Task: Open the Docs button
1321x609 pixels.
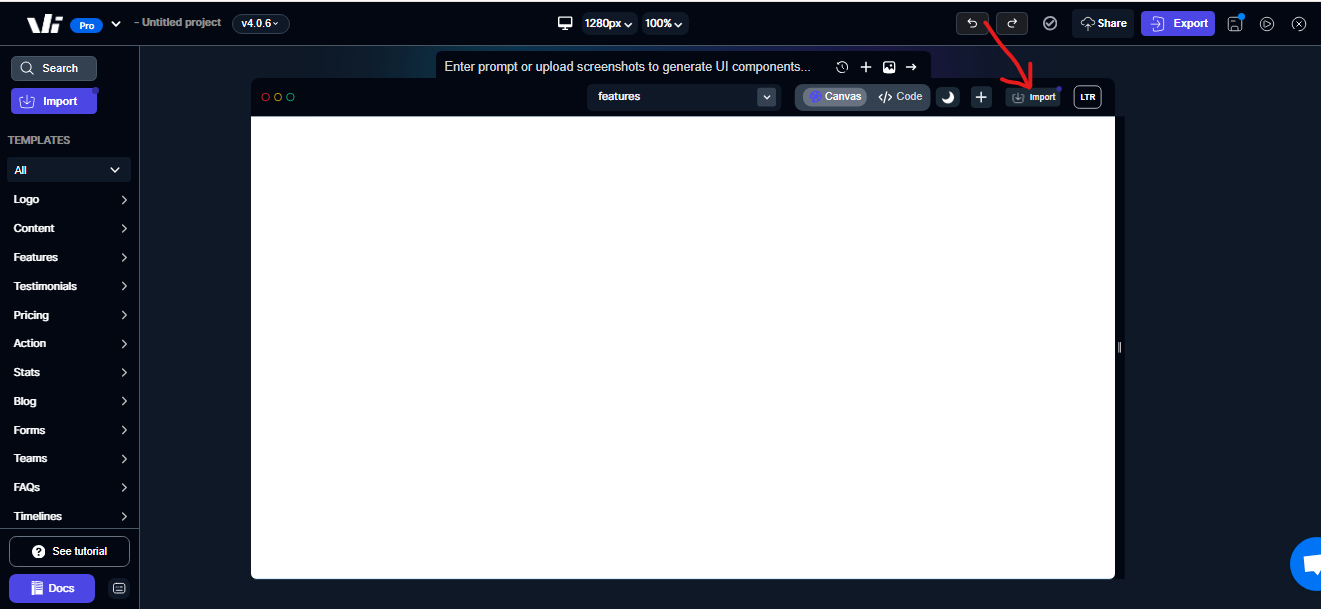Action: pyautogui.click(x=52, y=588)
